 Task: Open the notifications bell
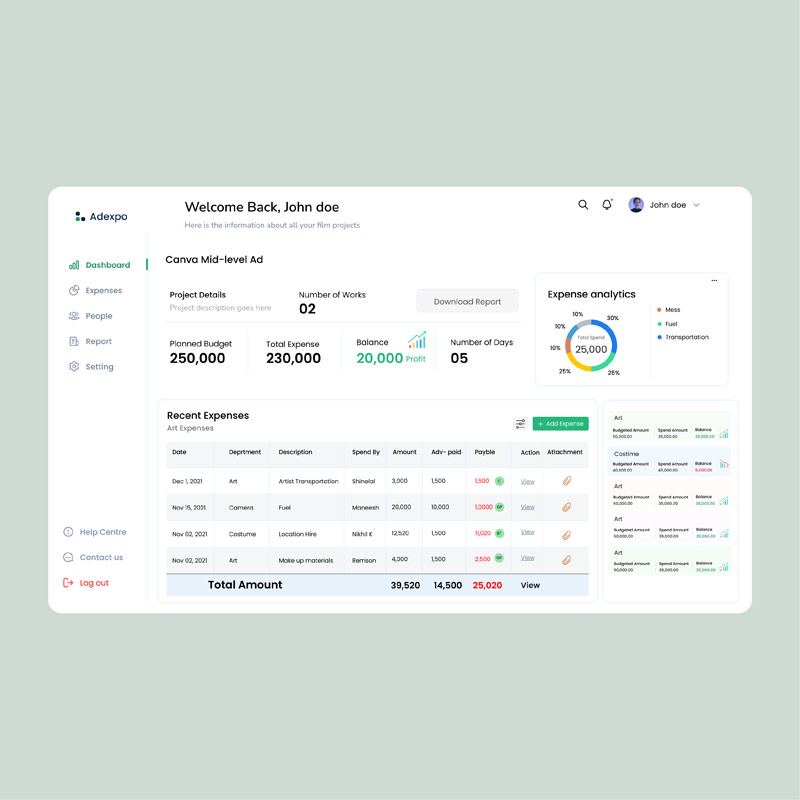[607, 205]
